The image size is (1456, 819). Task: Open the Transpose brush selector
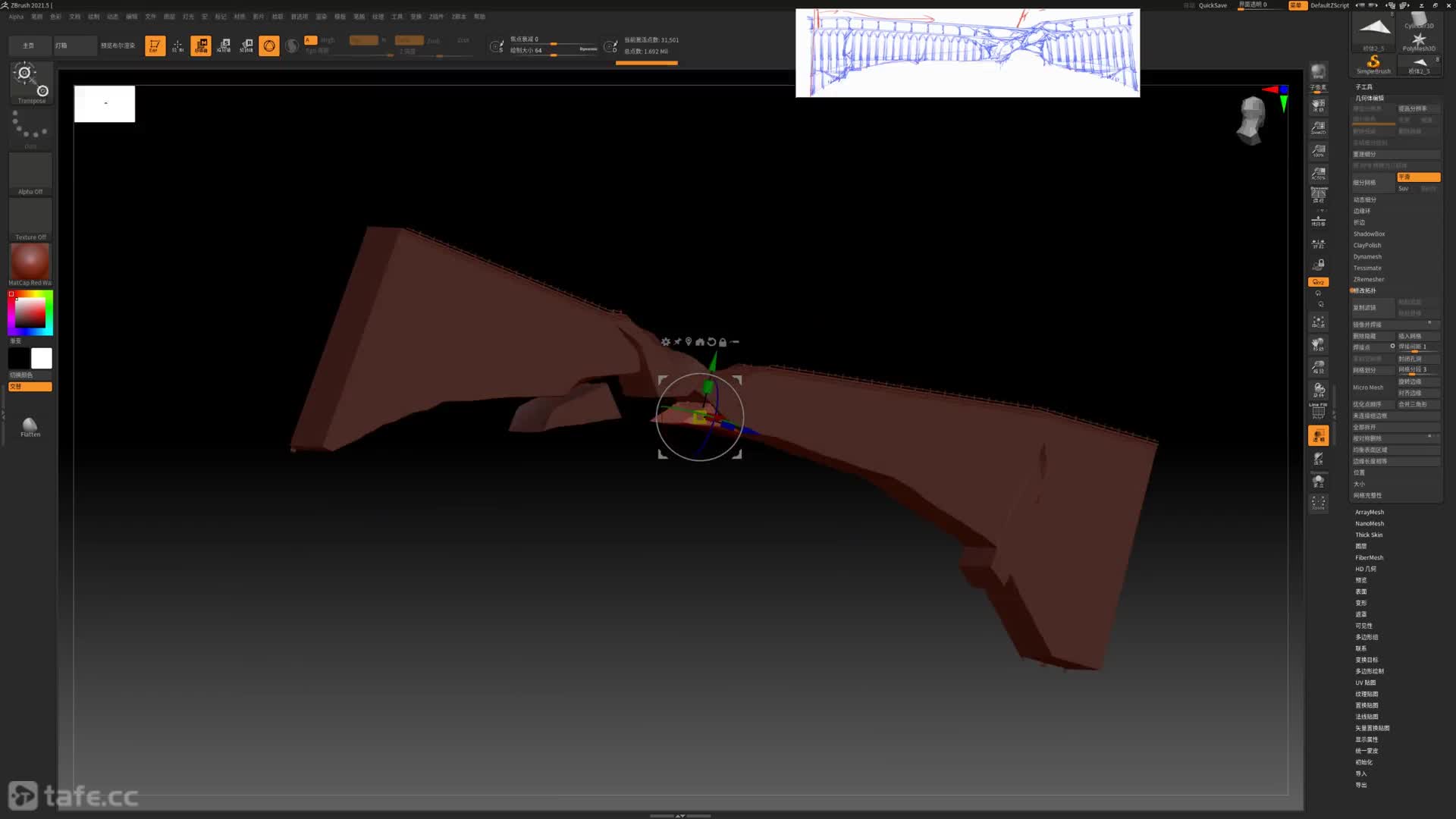31,83
